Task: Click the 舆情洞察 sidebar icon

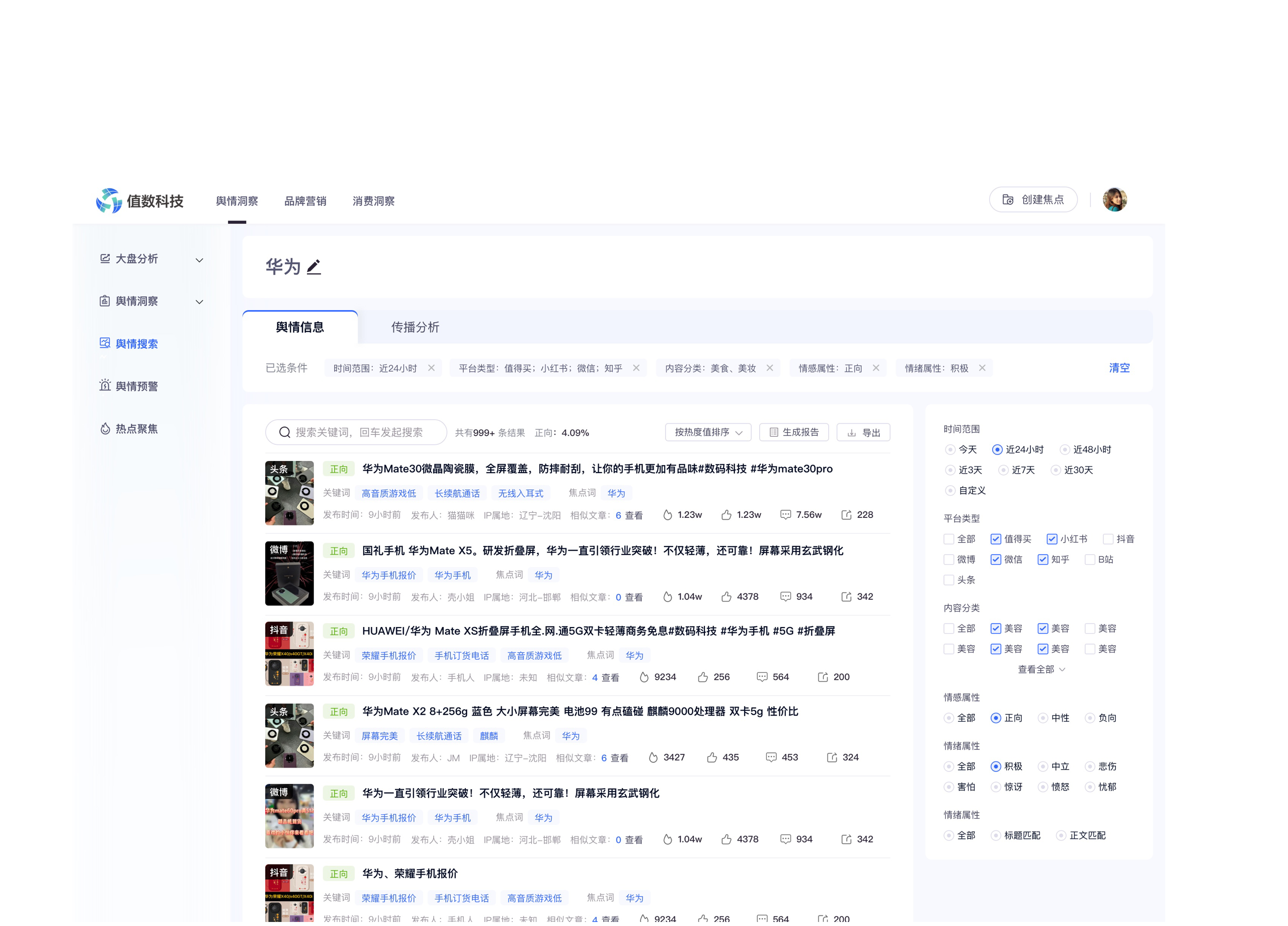Action: tap(105, 301)
